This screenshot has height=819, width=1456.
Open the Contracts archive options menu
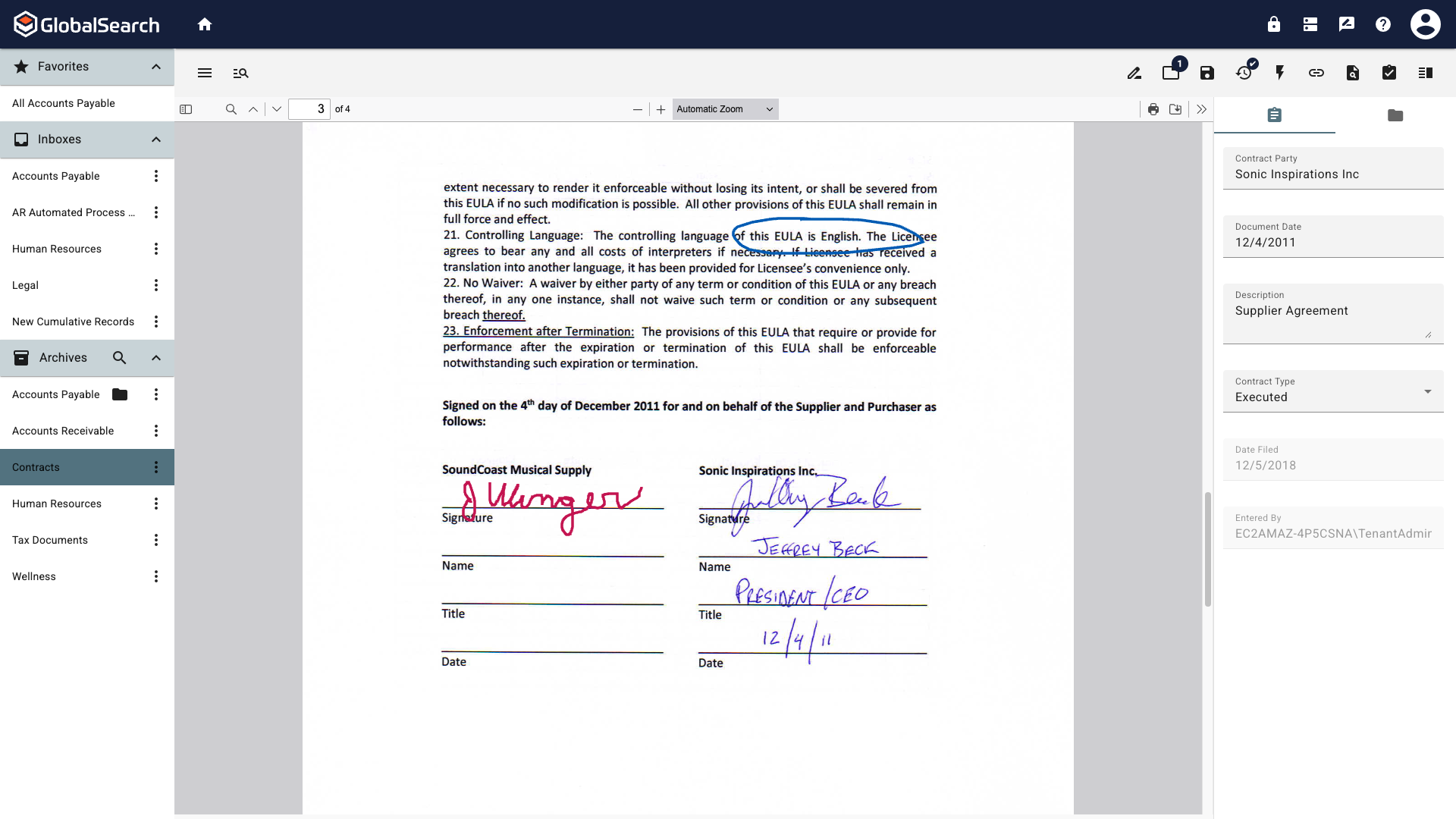[155, 467]
